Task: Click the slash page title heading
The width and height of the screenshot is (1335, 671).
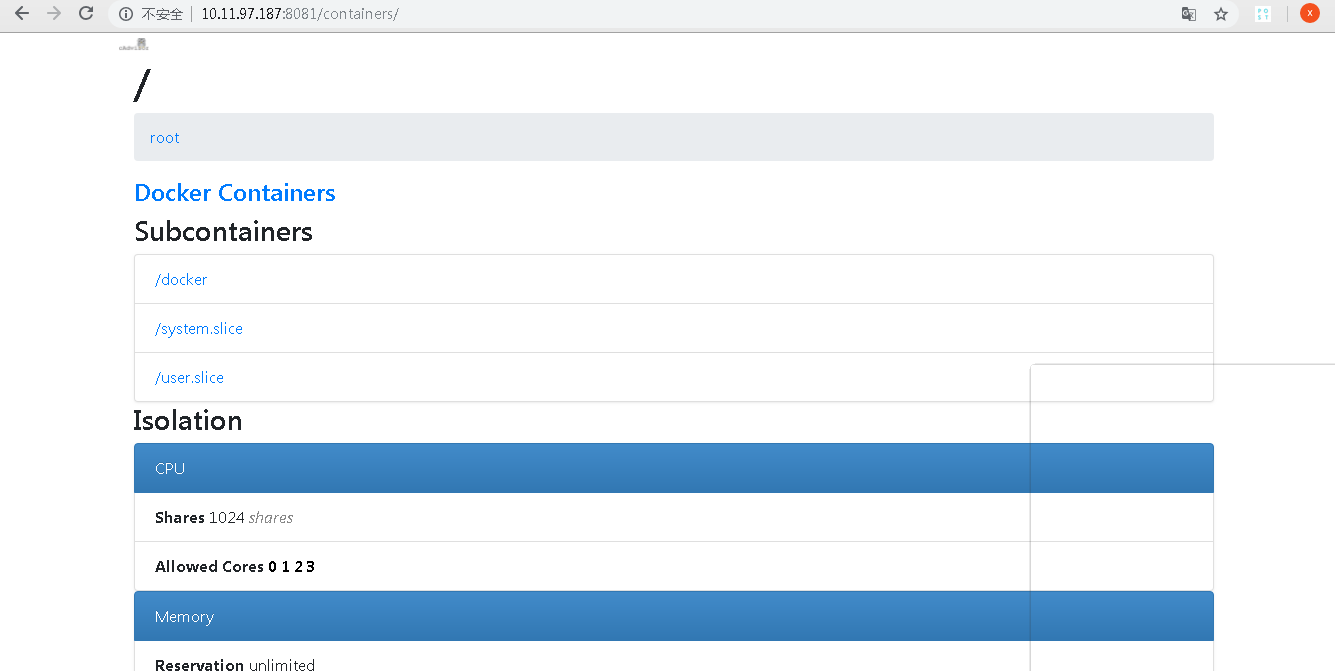Action: pyautogui.click(x=141, y=84)
